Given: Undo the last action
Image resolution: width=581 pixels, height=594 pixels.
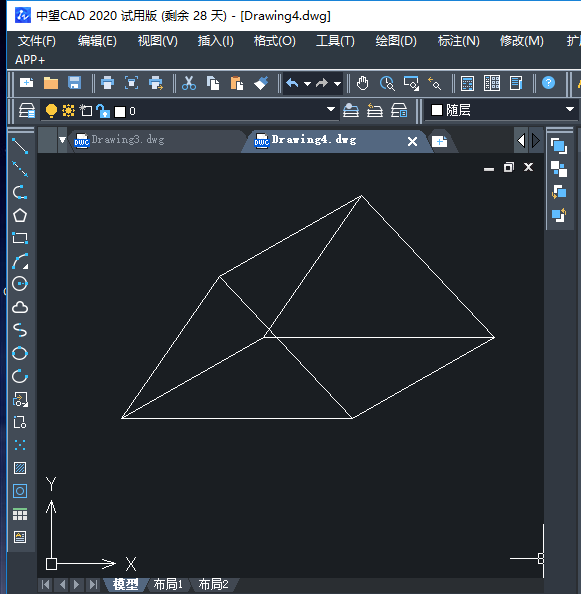Looking at the screenshot, I should pyautogui.click(x=292, y=83).
